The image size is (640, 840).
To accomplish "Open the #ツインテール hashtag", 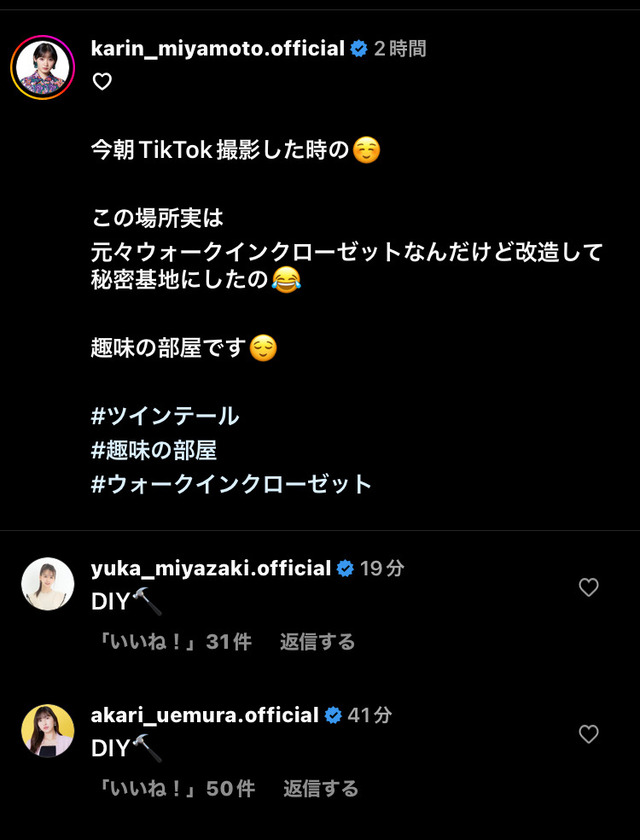I will (165, 416).
